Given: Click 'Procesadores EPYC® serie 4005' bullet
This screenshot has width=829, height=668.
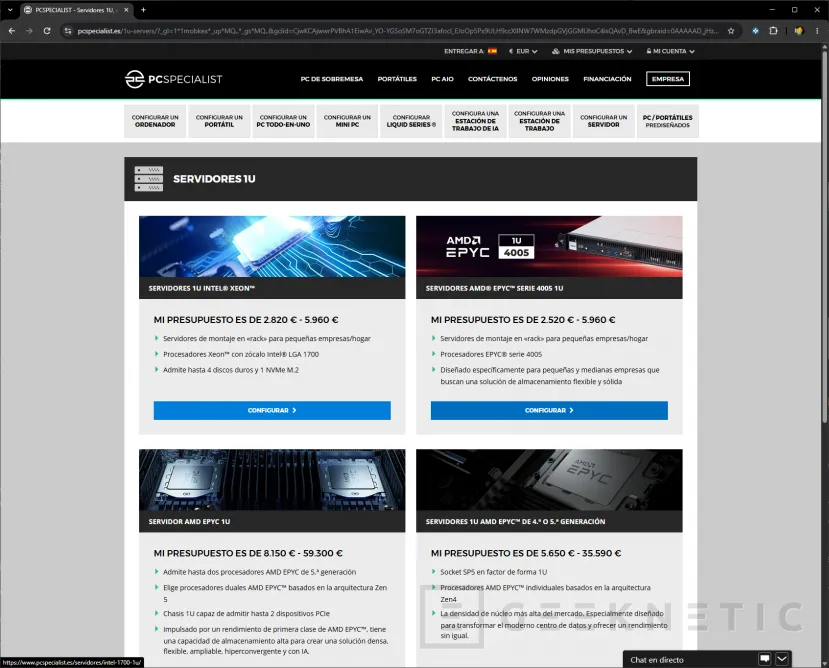Looking at the screenshot, I should 491,354.
